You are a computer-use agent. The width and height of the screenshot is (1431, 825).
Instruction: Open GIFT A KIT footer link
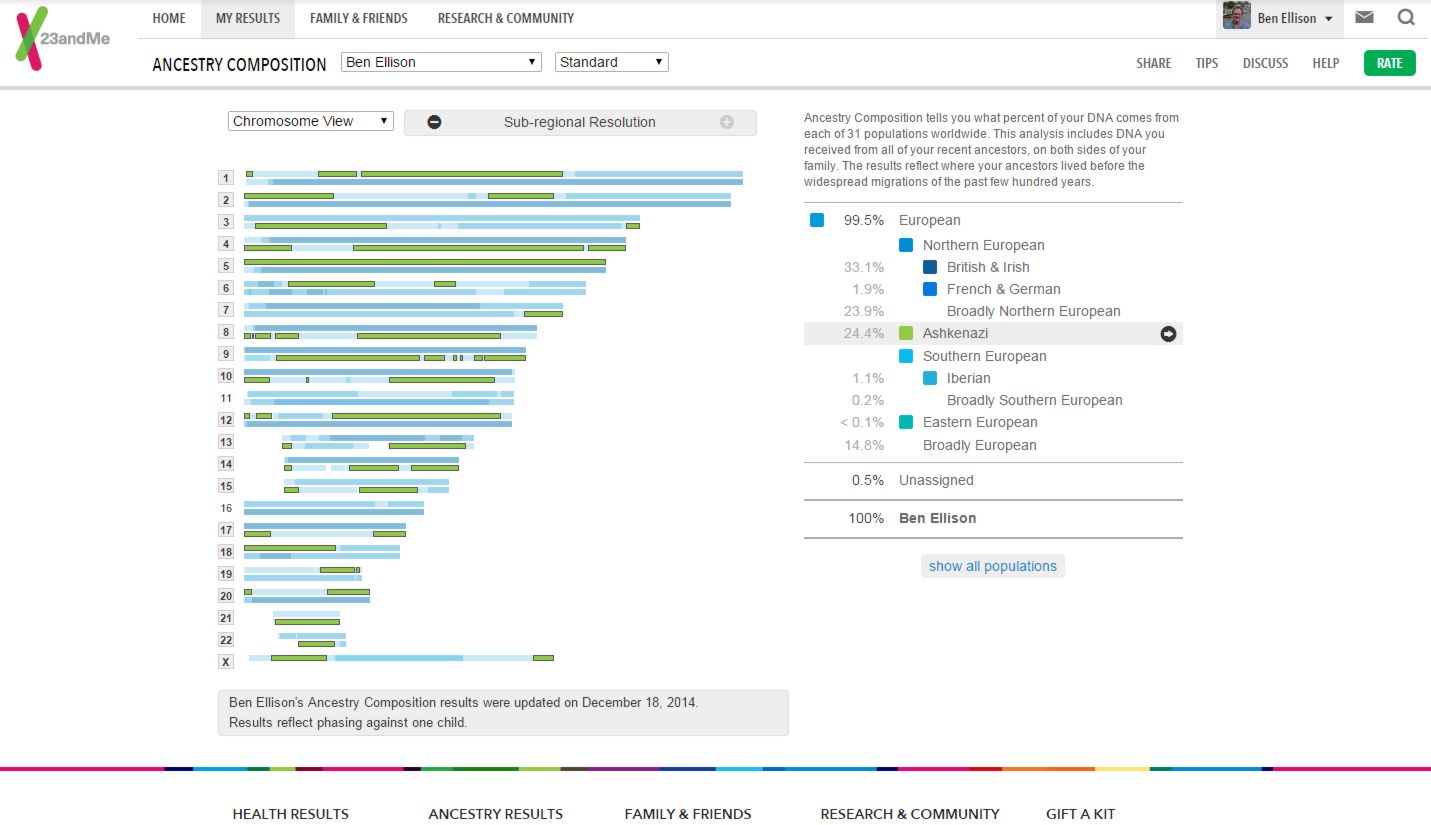coord(1081,814)
